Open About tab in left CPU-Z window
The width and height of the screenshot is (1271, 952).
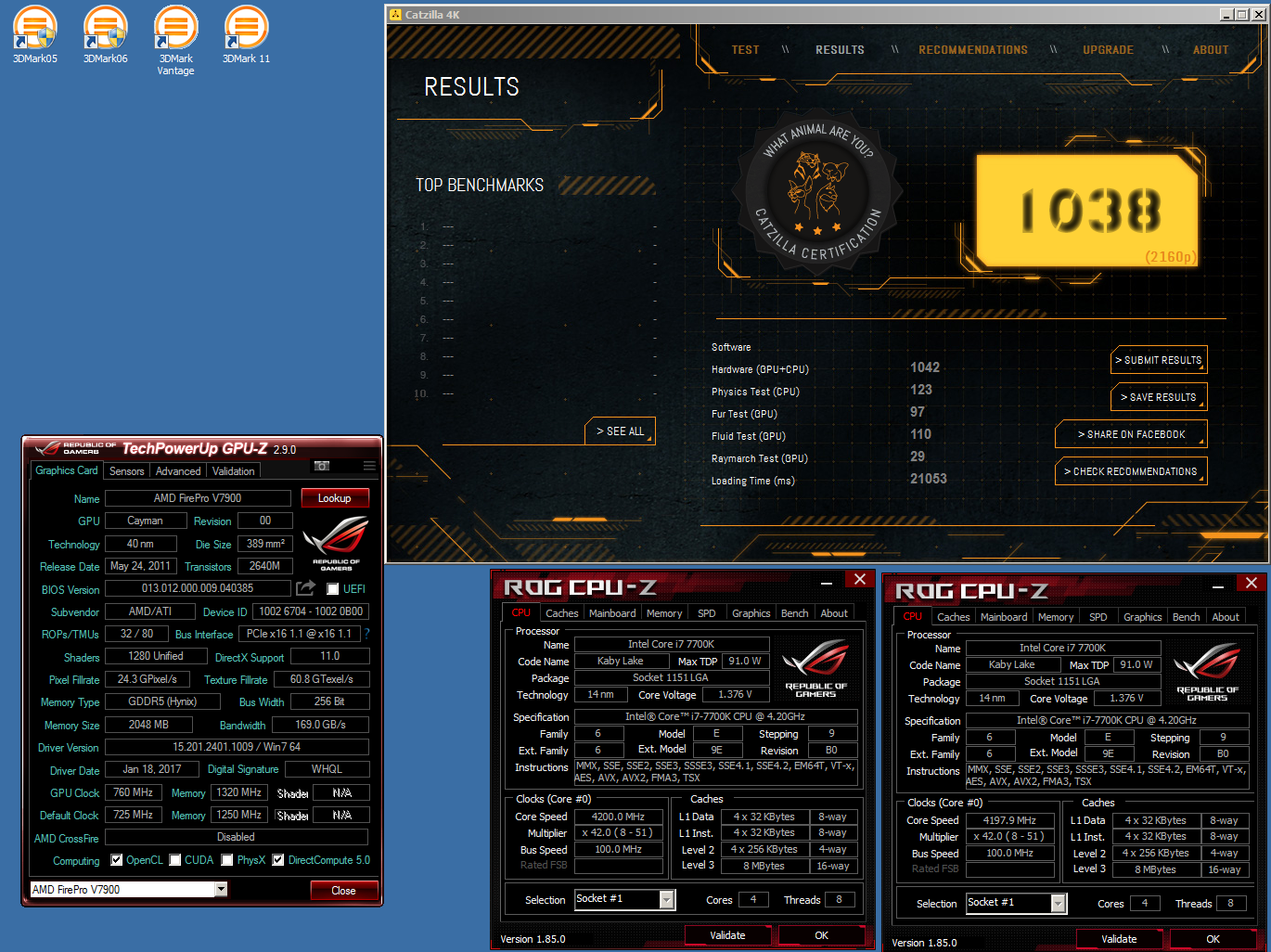pyautogui.click(x=833, y=613)
